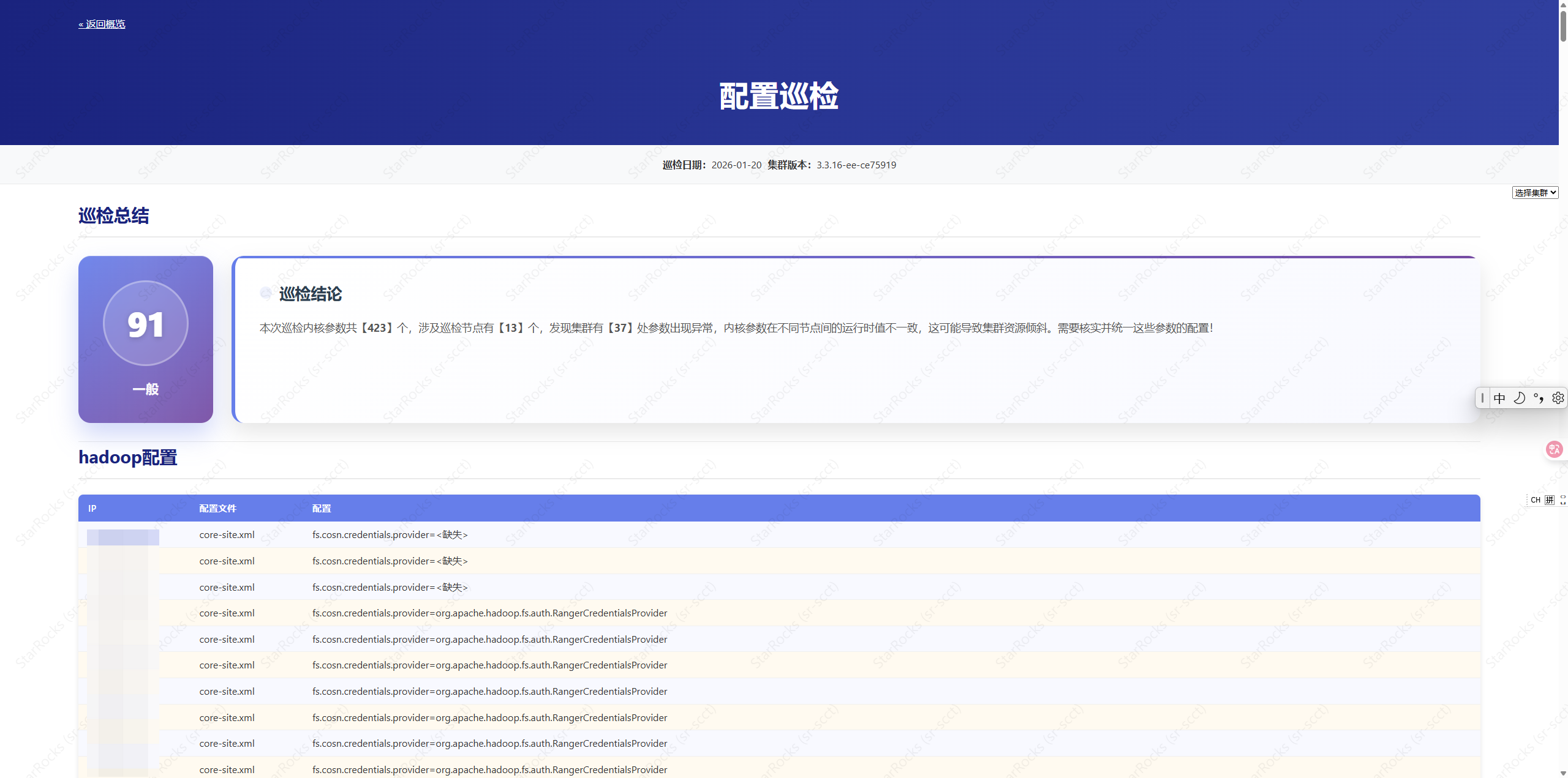Click the « 返回概览 back link
This screenshot has height=778, width=1568.
pyautogui.click(x=102, y=24)
